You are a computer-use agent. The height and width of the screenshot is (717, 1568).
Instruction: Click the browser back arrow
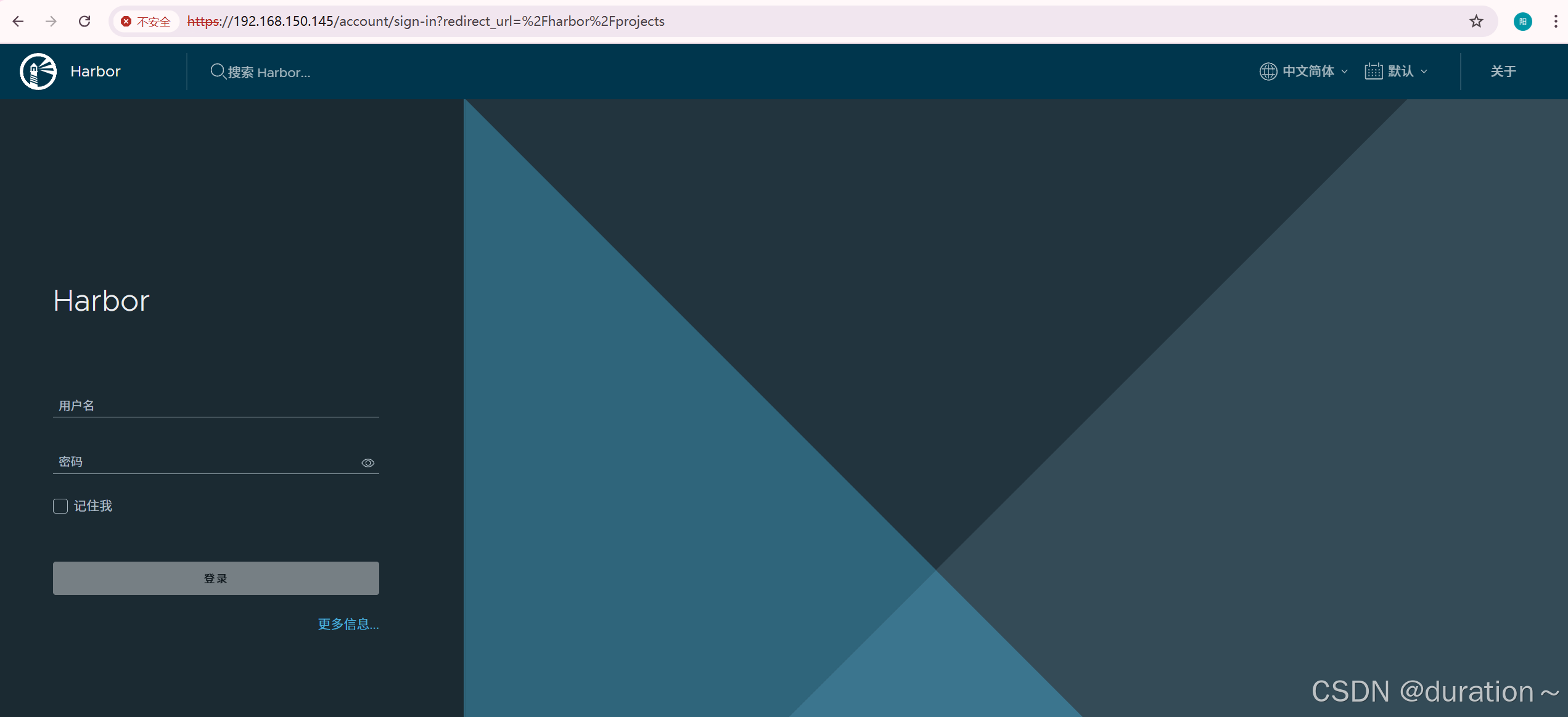coord(18,22)
